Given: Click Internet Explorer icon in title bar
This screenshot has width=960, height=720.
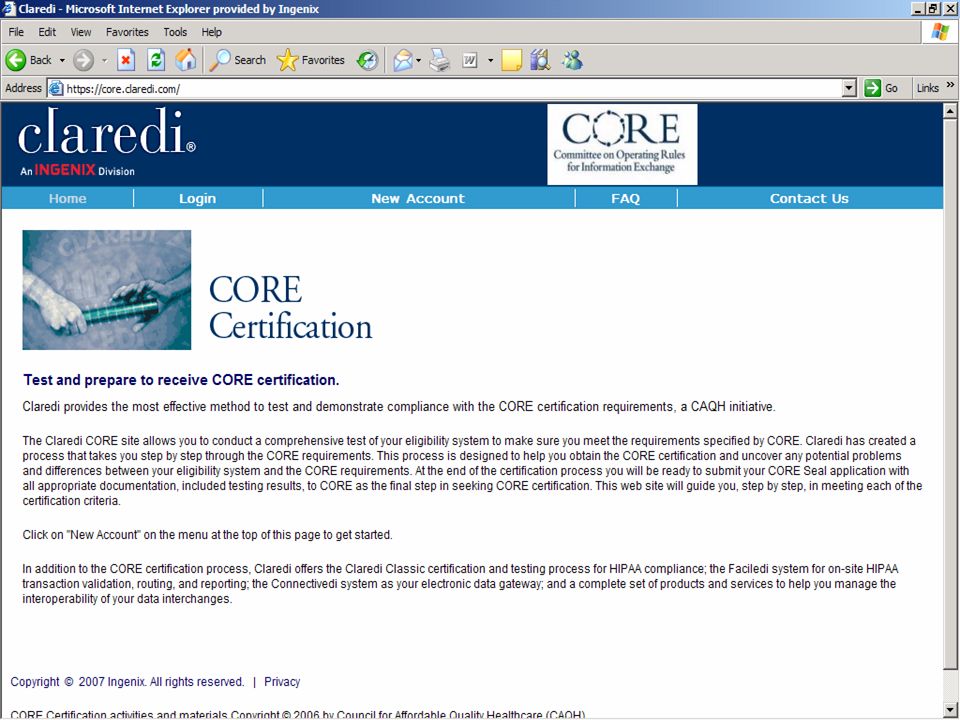Looking at the screenshot, I should click(9, 9).
